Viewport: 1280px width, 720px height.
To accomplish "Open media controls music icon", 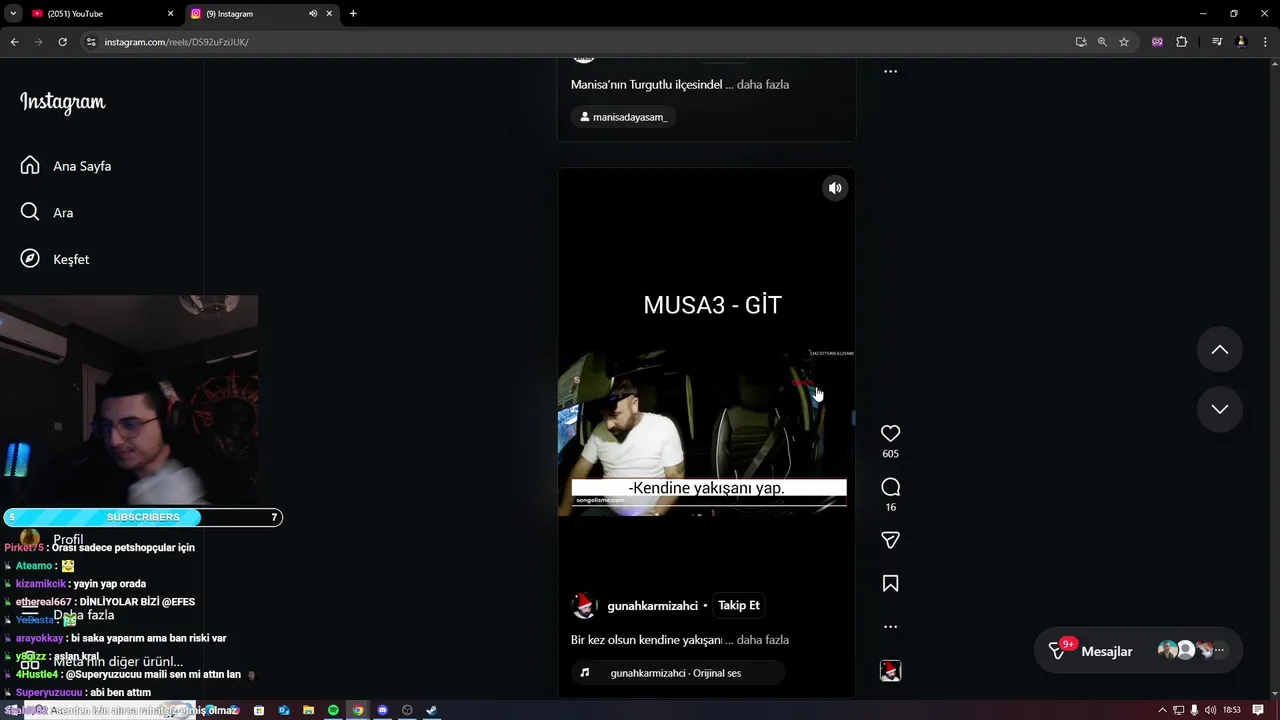I will [1217, 42].
